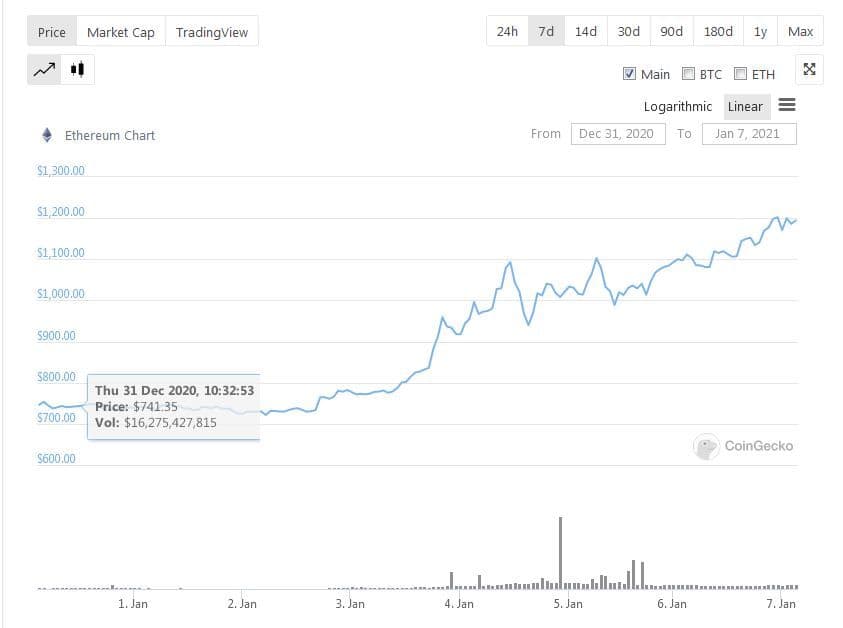Switch to candlestick chart icon

coord(78,70)
